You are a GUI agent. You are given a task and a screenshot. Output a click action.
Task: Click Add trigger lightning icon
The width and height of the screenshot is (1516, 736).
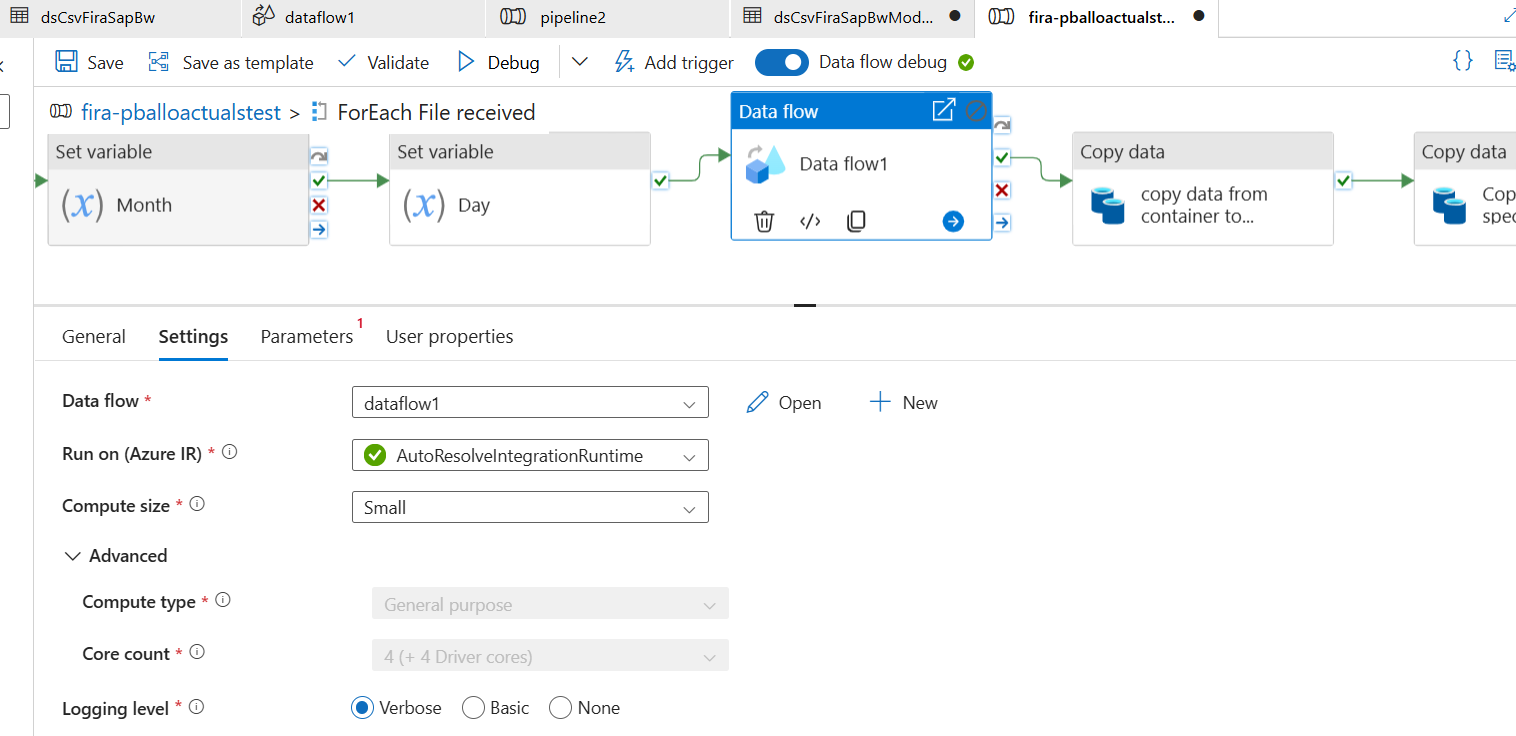tap(625, 62)
